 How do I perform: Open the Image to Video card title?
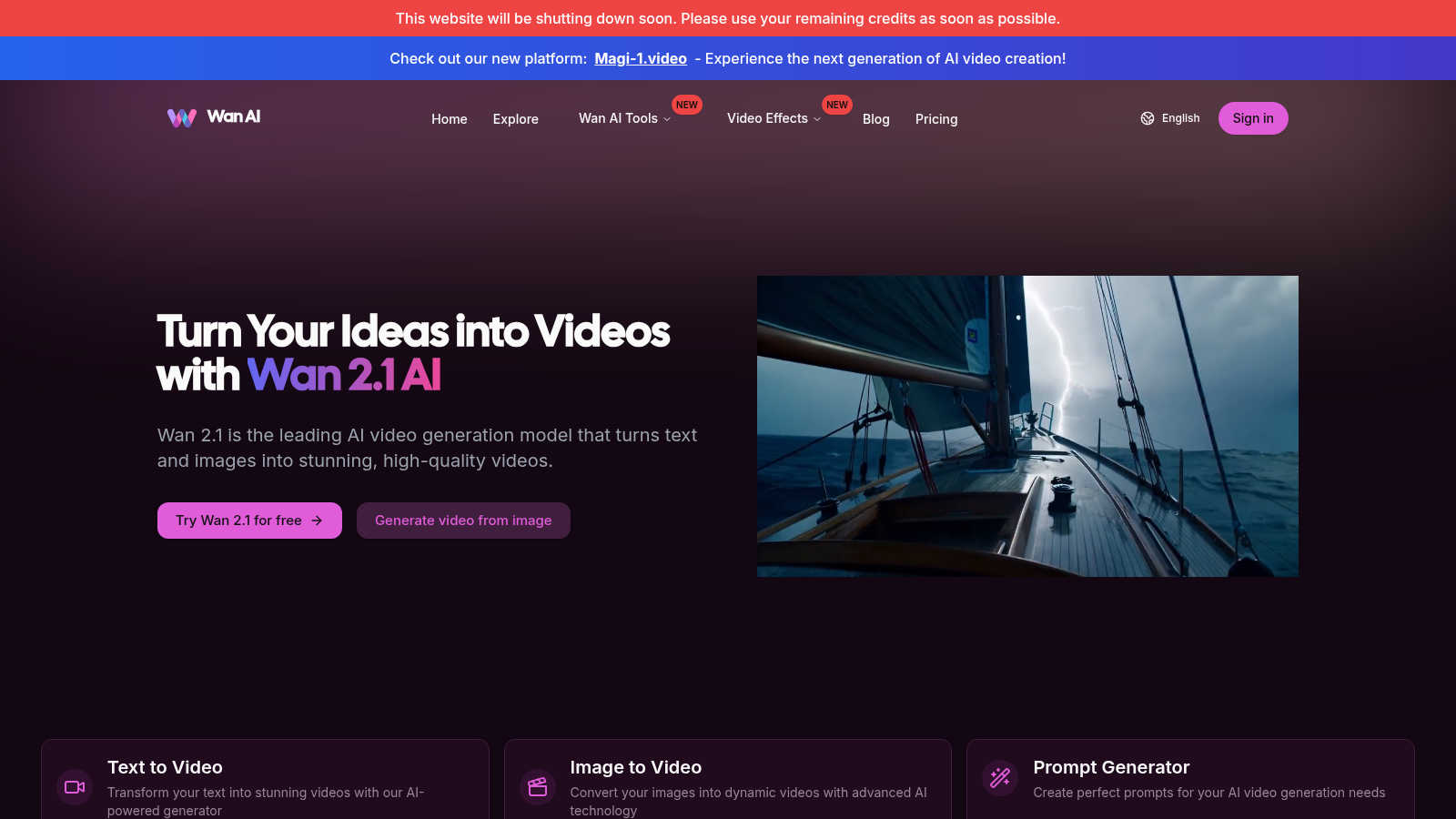tap(636, 767)
